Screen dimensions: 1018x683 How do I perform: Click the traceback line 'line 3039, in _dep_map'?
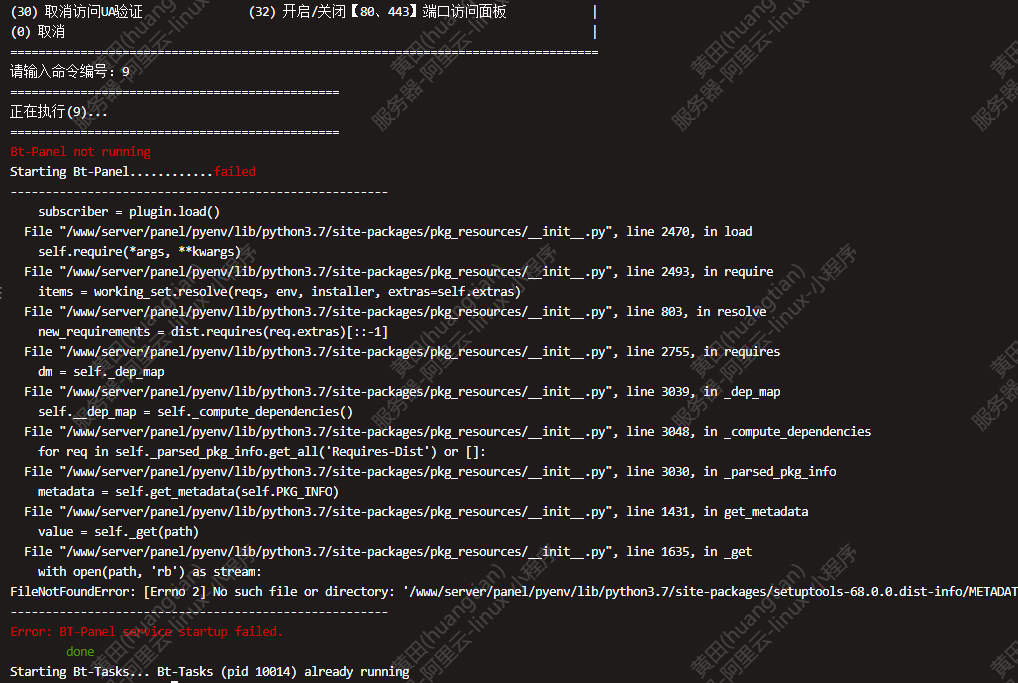pyautogui.click(x=402, y=392)
